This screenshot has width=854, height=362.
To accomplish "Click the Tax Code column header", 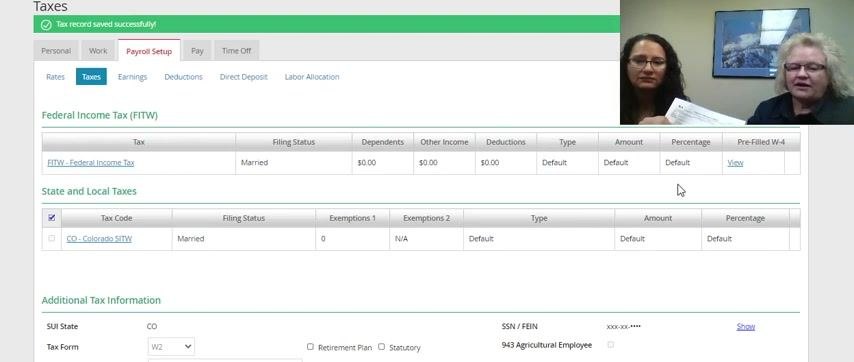I will tap(117, 218).
